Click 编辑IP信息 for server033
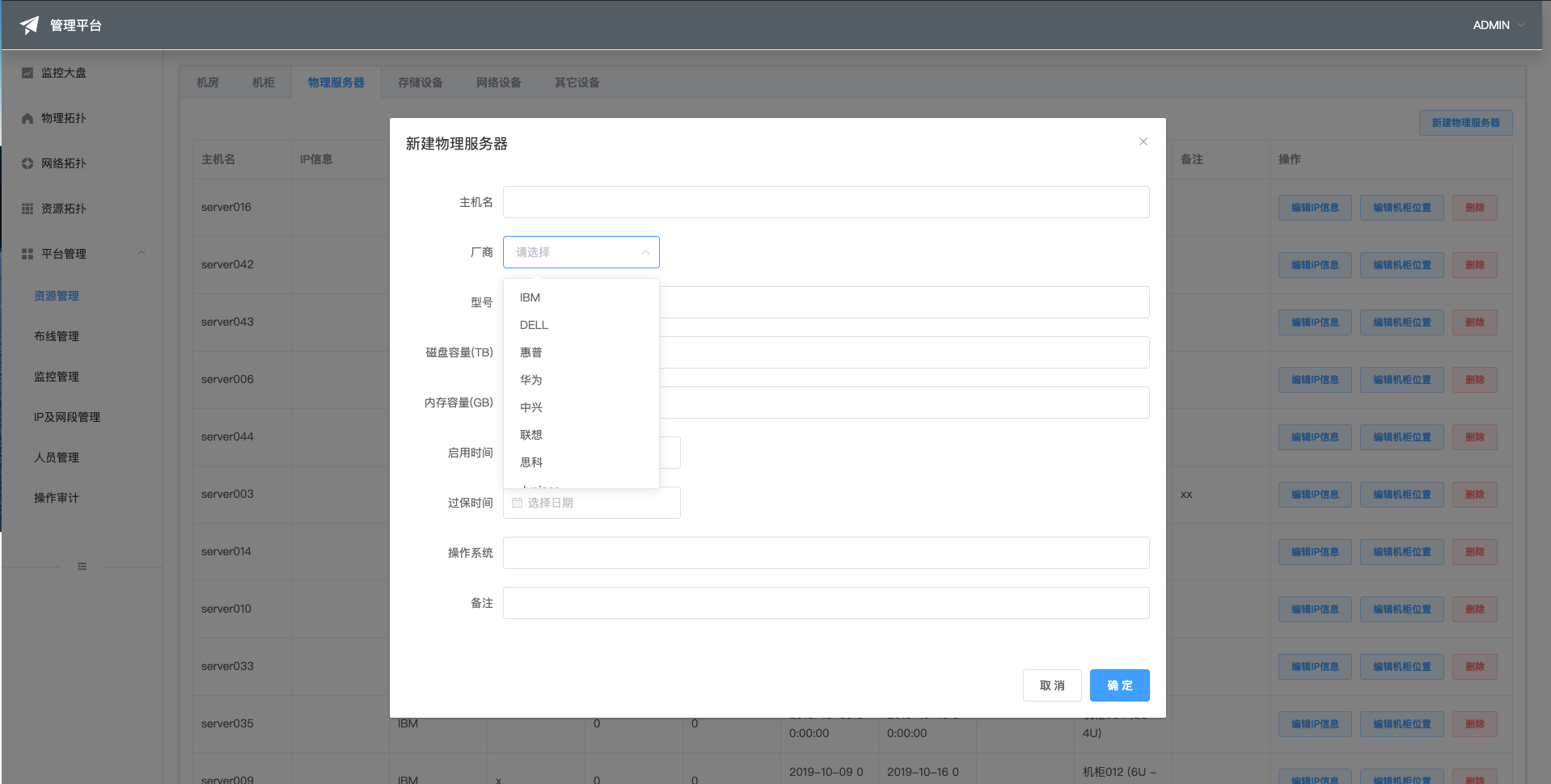The width and height of the screenshot is (1551, 784). coord(1315,667)
